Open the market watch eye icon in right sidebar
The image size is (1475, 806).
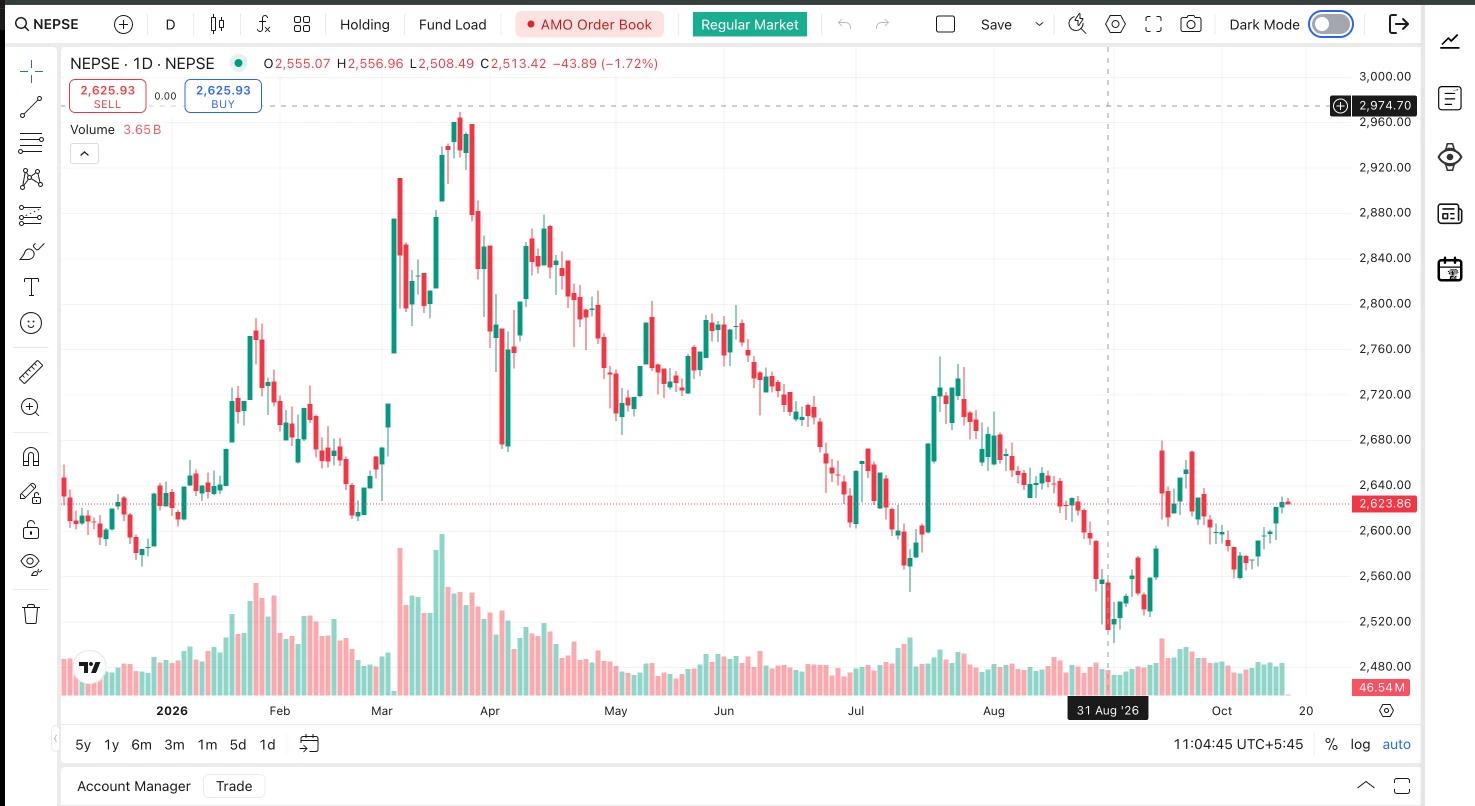(1449, 156)
